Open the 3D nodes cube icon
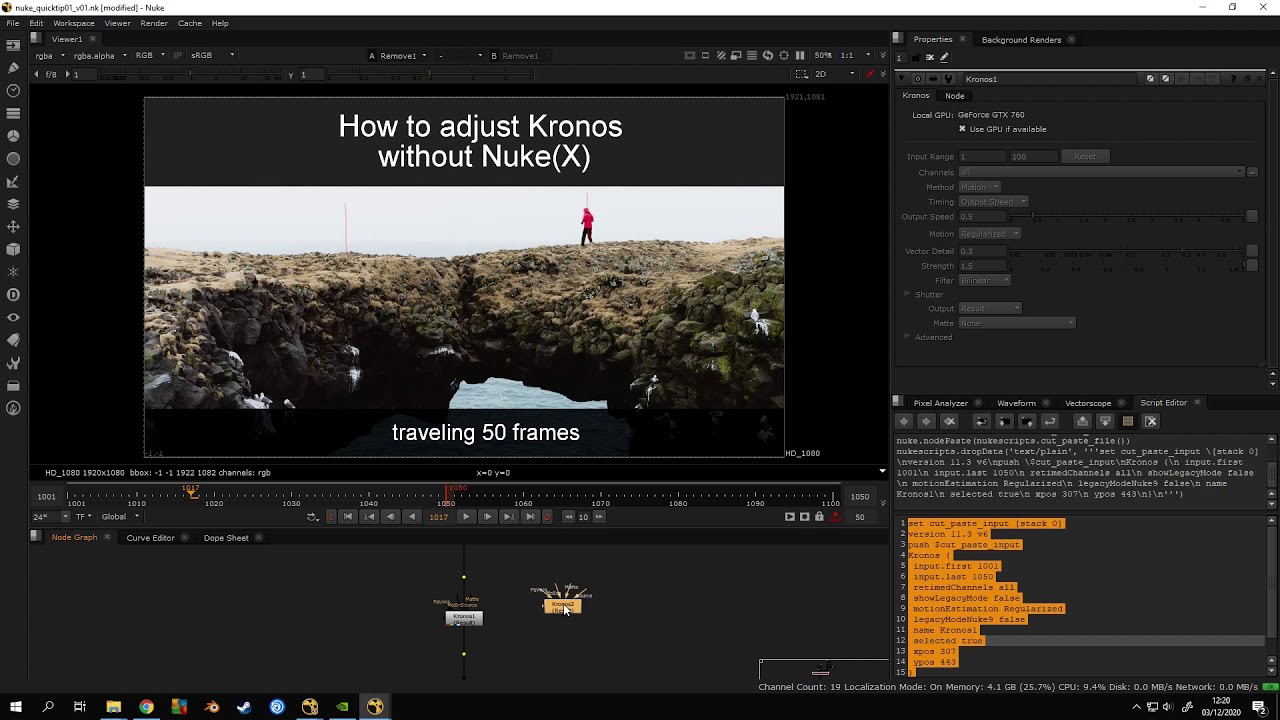Screen dimensions: 1280x720 coord(13,249)
